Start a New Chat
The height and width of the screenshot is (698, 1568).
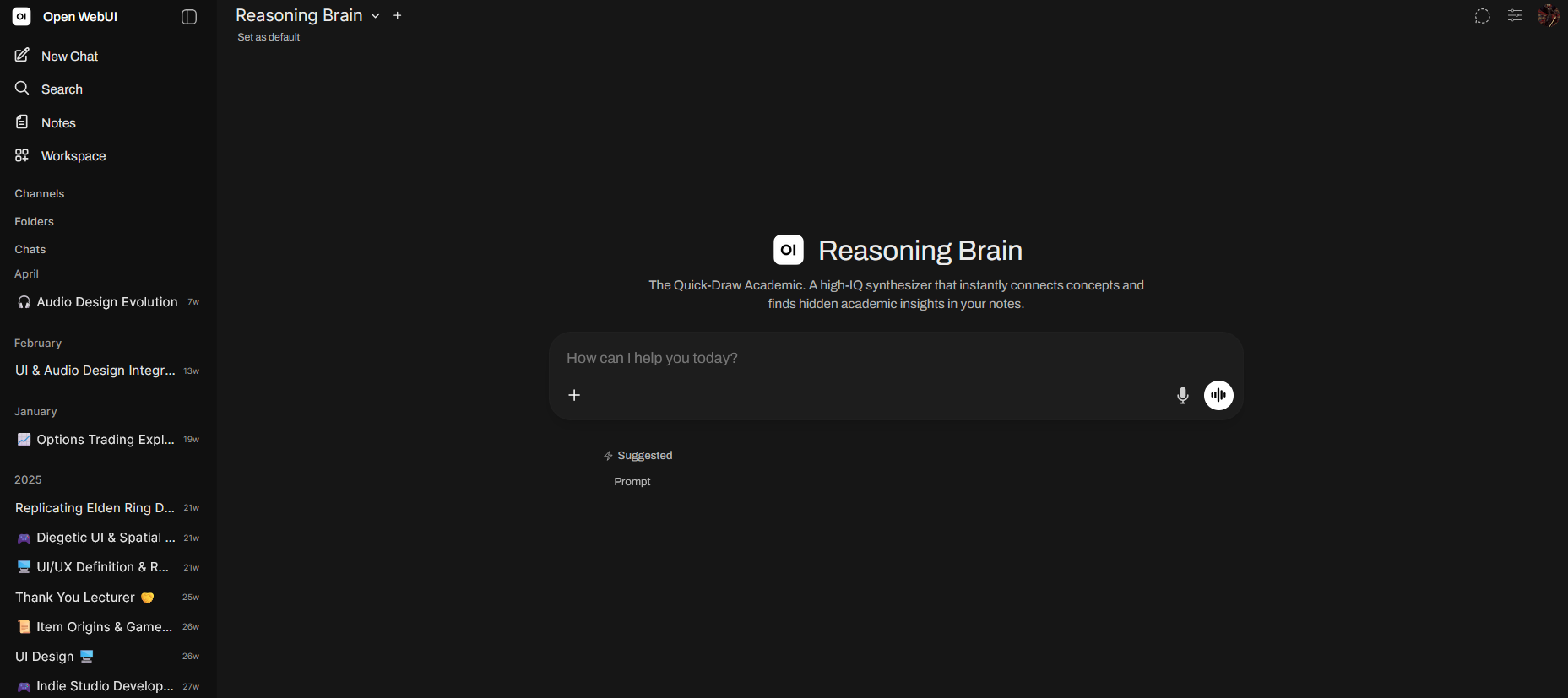(x=108, y=56)
